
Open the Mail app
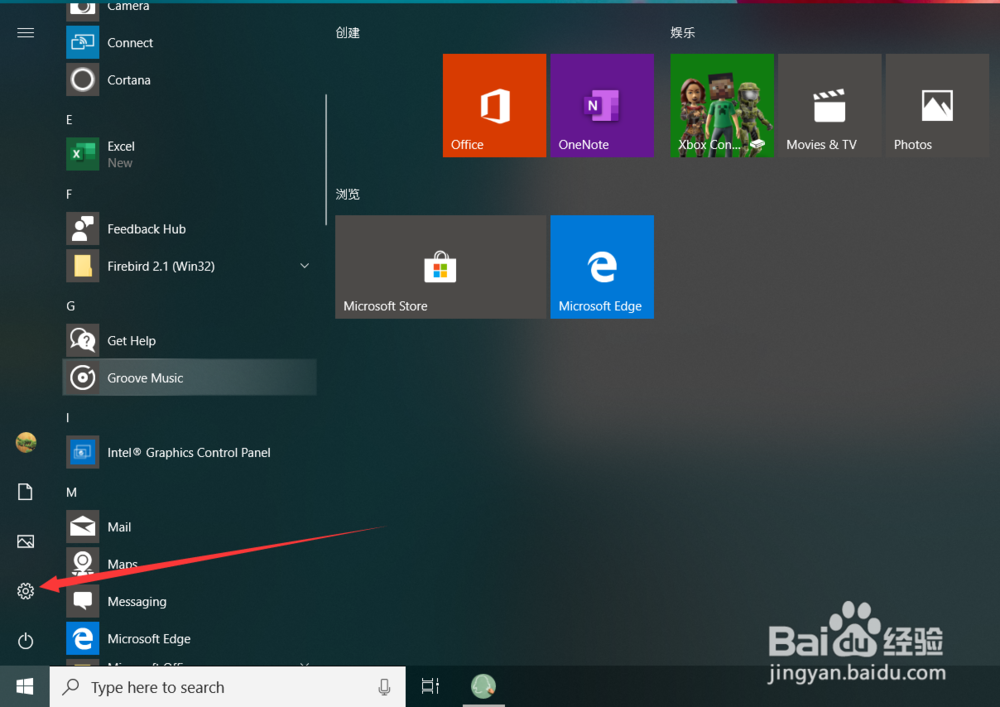click(x=191, y=527)
